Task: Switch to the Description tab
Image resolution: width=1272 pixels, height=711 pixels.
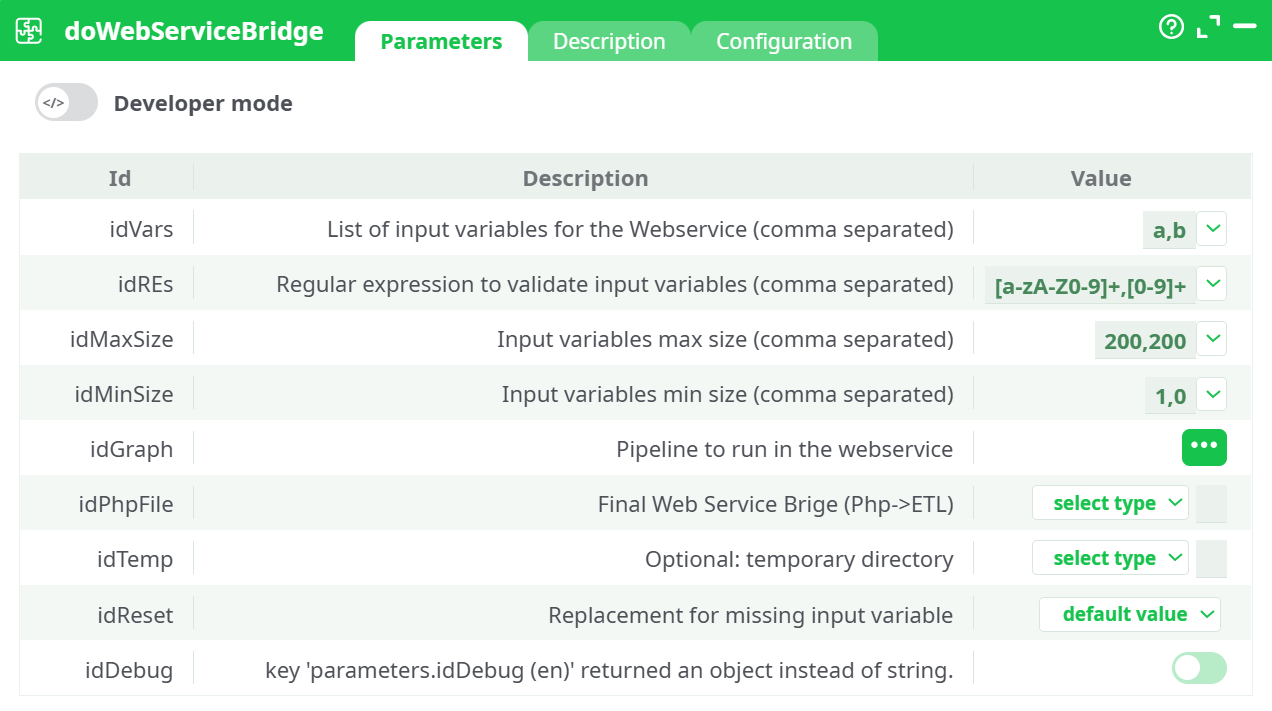Action: tap(608, 41)
